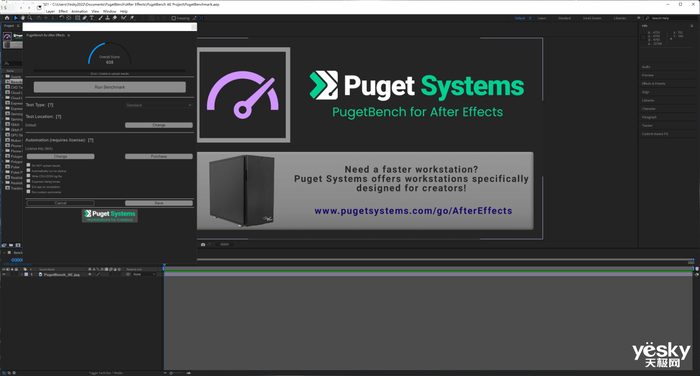Select the Puppet Pin tool

(x=132, y=18)
